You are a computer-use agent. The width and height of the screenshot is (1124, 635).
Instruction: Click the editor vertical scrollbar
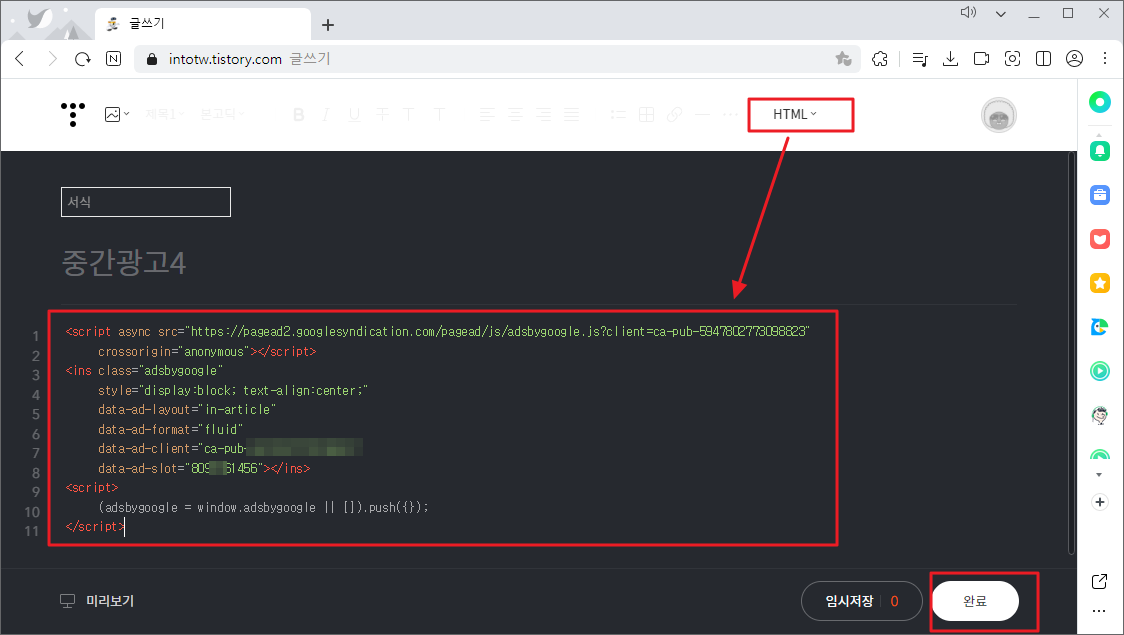point(1072,353)
